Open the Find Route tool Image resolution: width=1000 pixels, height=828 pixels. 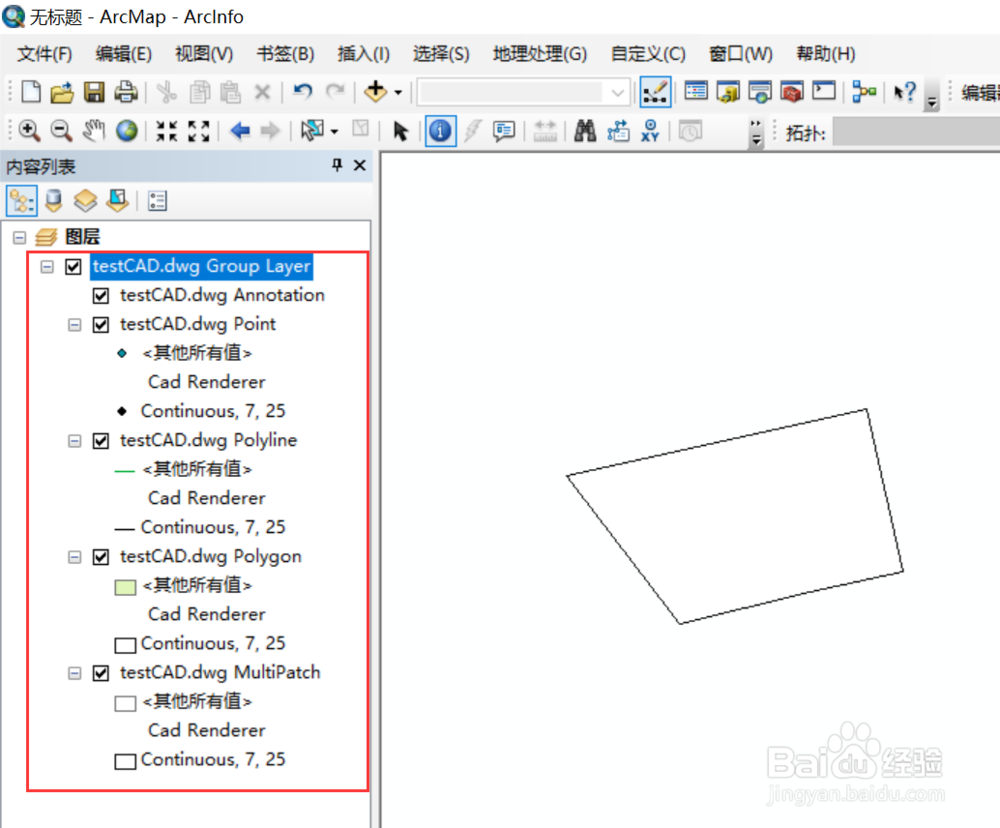618,131
